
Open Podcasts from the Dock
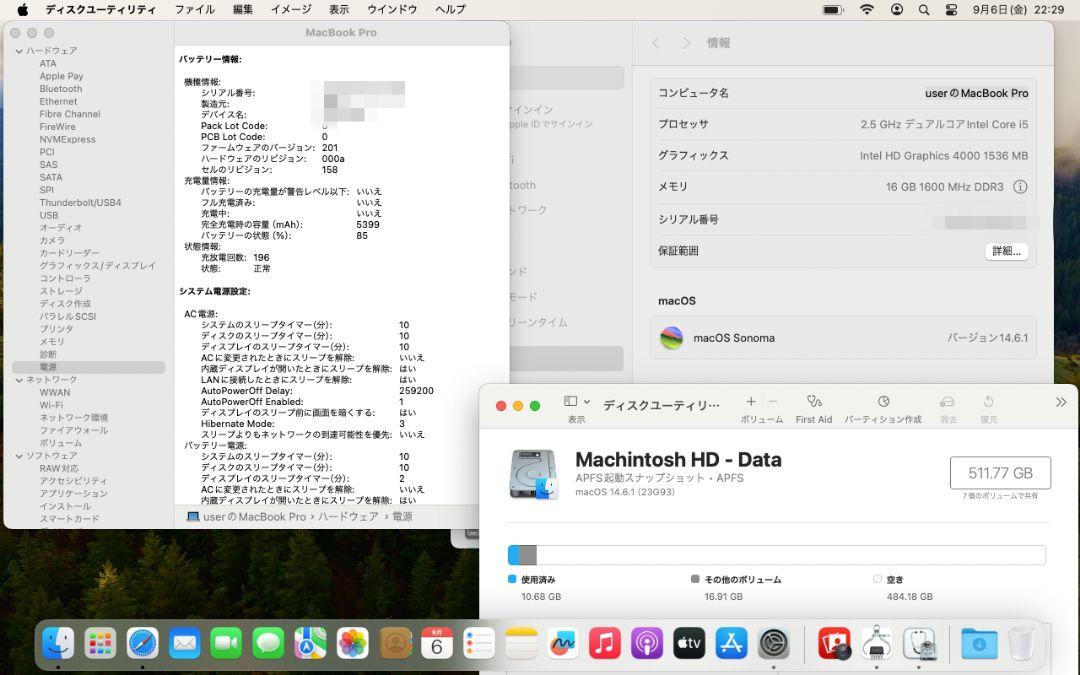(x=647, y=644)
